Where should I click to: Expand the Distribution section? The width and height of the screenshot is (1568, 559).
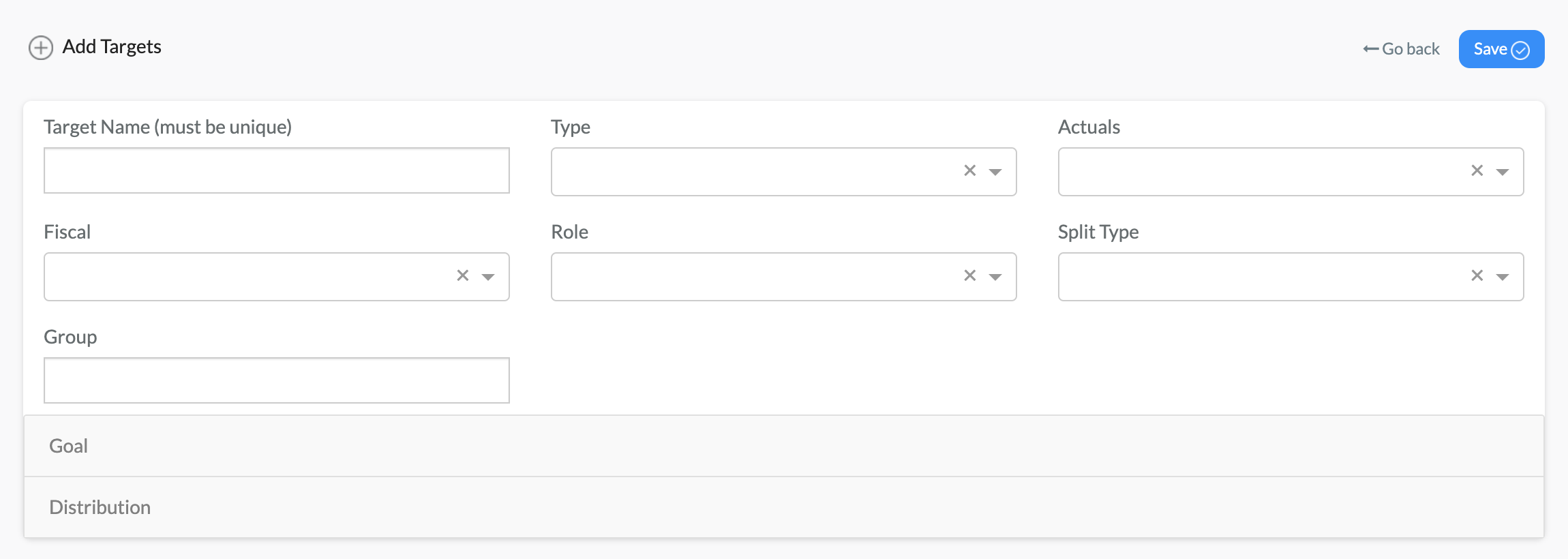[x=784, y=507]
